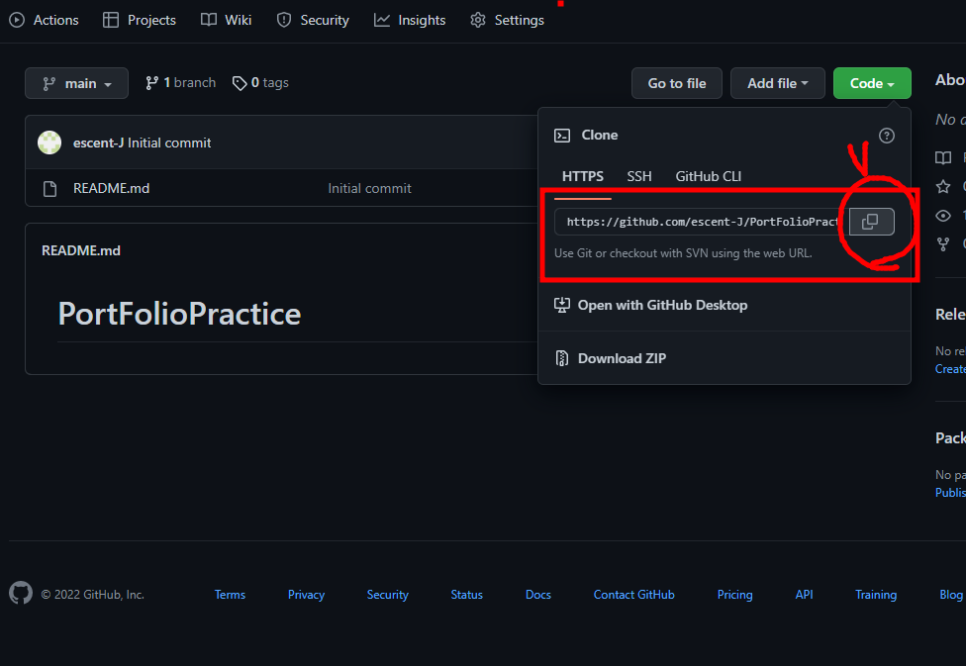Click the book readme icon in About sidebar
Viewport: 966px width, 666px height.
[943, 158]
